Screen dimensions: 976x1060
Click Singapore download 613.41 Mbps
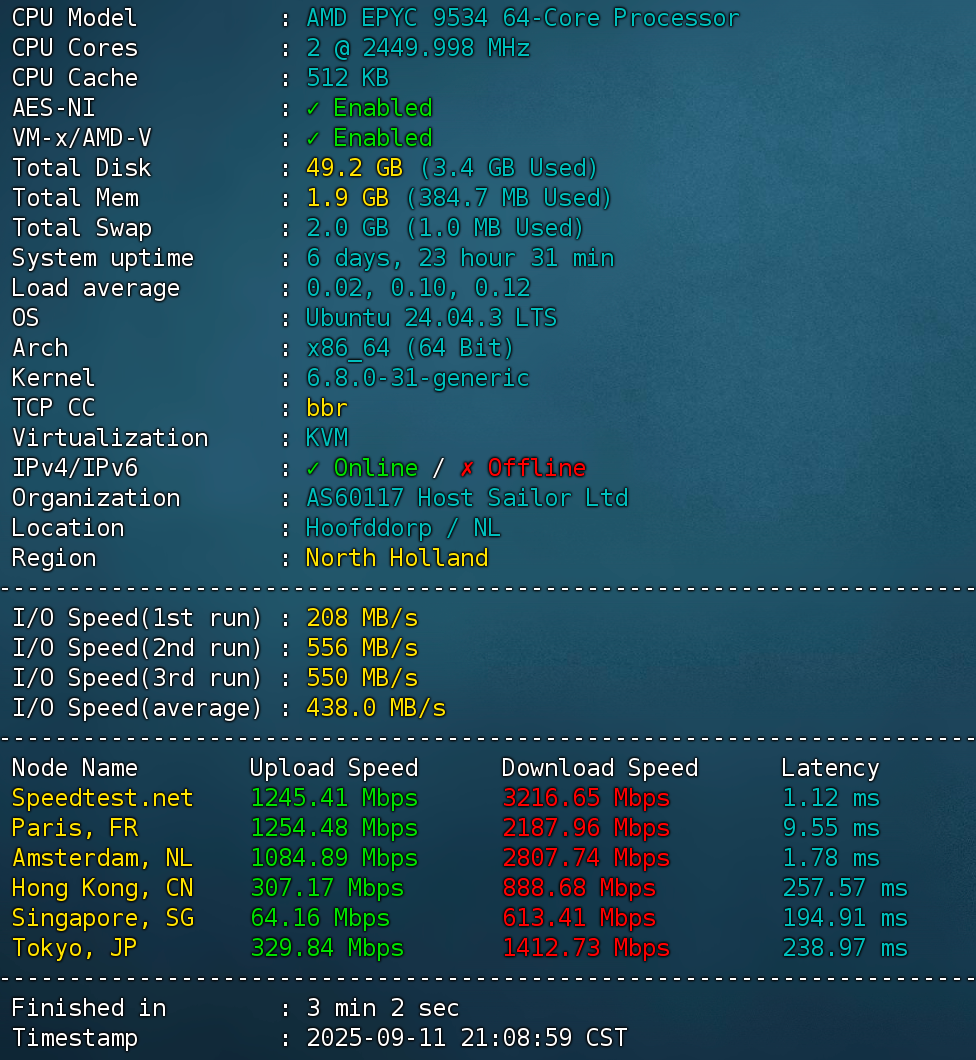[579, 918]
